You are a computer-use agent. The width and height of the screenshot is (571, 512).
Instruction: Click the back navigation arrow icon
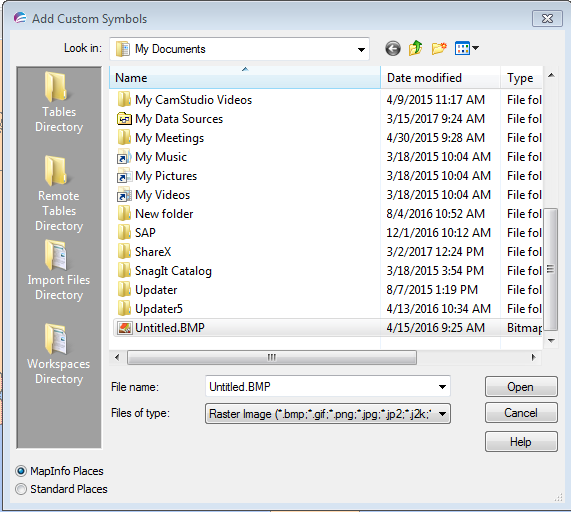(x=393, y=48)
